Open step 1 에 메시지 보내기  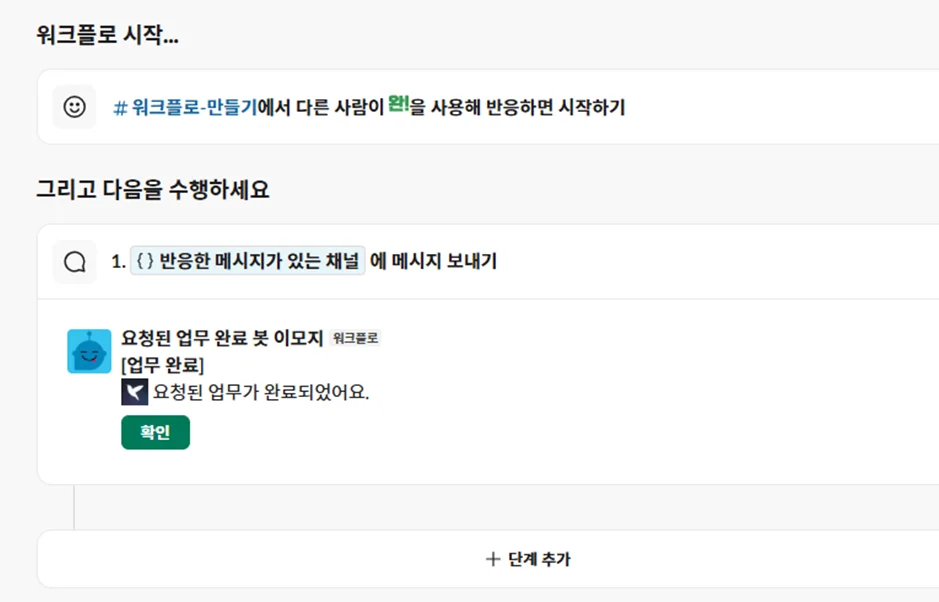[x=433, y=262]
